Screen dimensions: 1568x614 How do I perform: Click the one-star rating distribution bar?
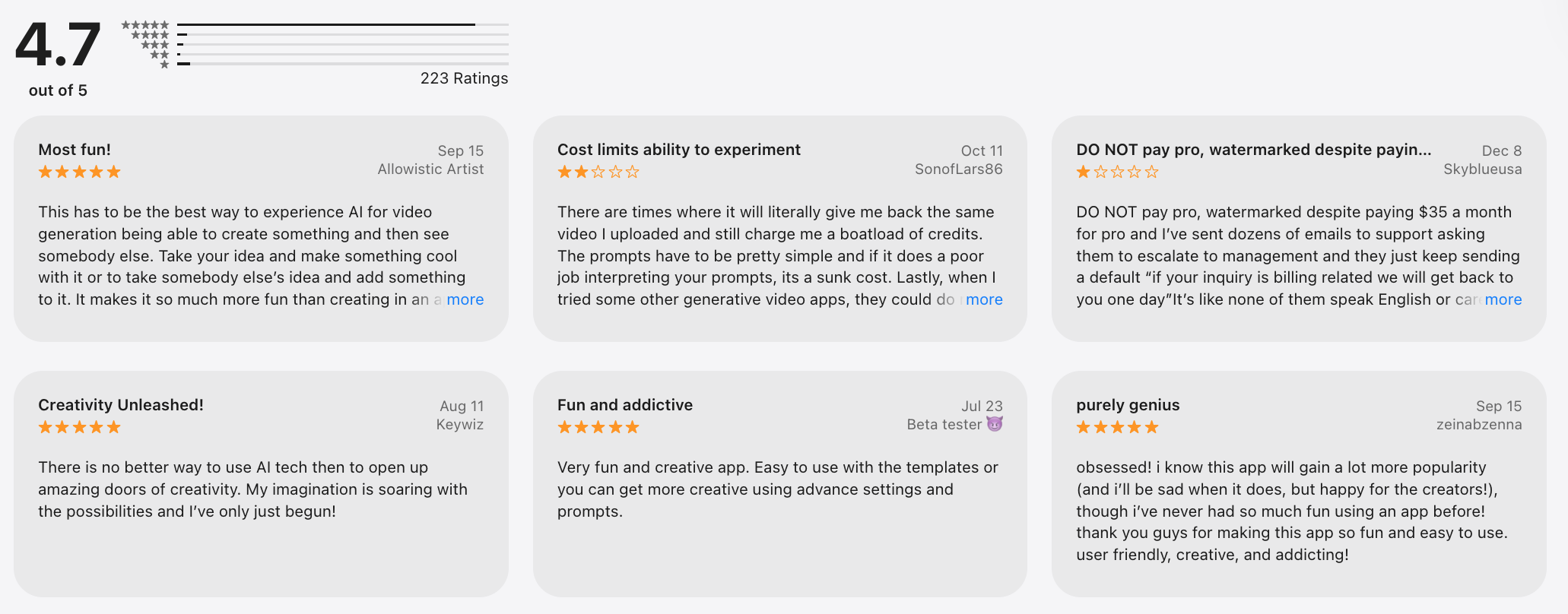[x=342, y=64]
